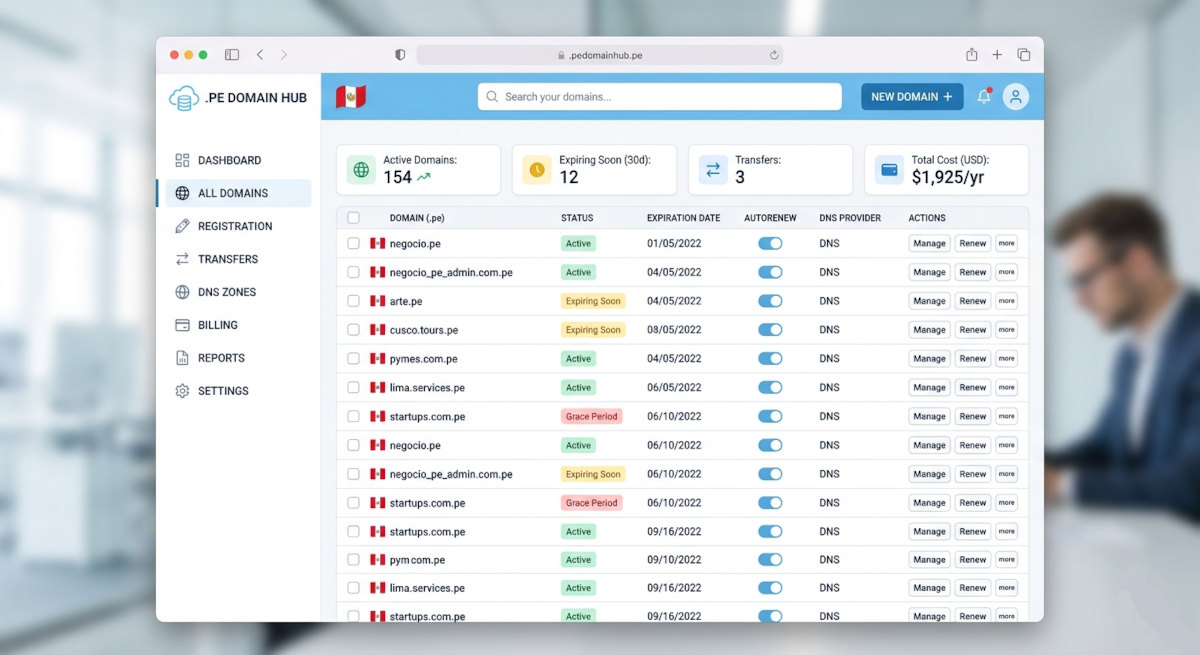The image size is (1200, 655).
Task: Open more for negocio_pe_admin.com.pe expiring 04/05/2022
Action: (x=1006, y=272)
